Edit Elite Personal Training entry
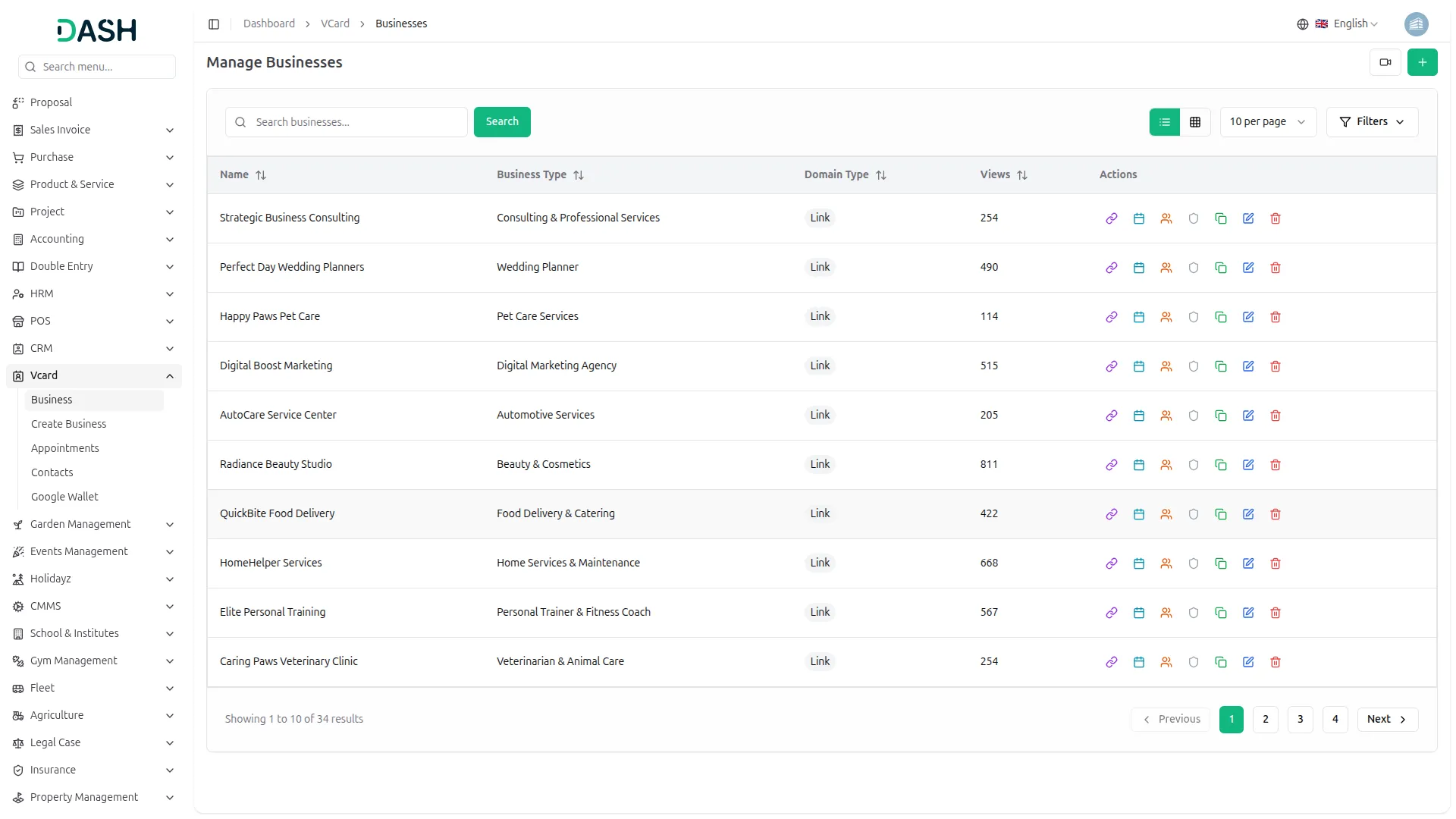This screenshot has width=1456, height=819. (1248, 613)
